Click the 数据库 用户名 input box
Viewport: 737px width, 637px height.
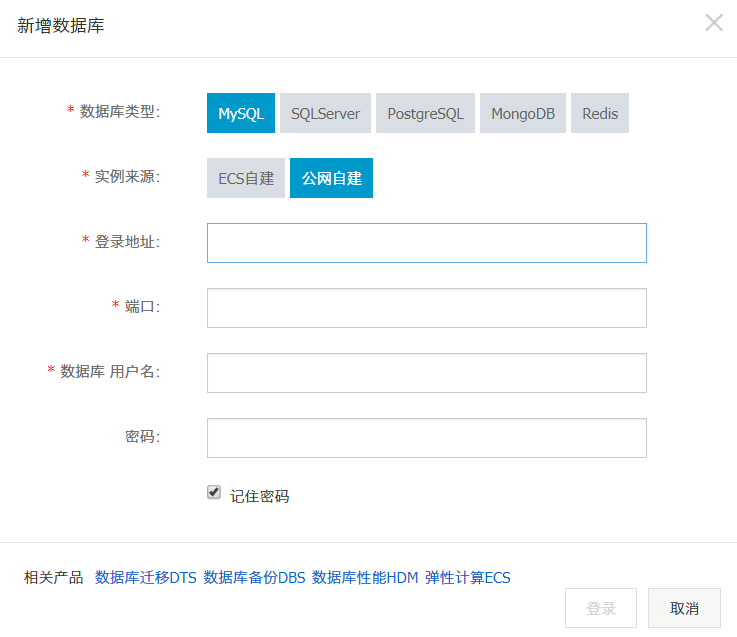427,373
